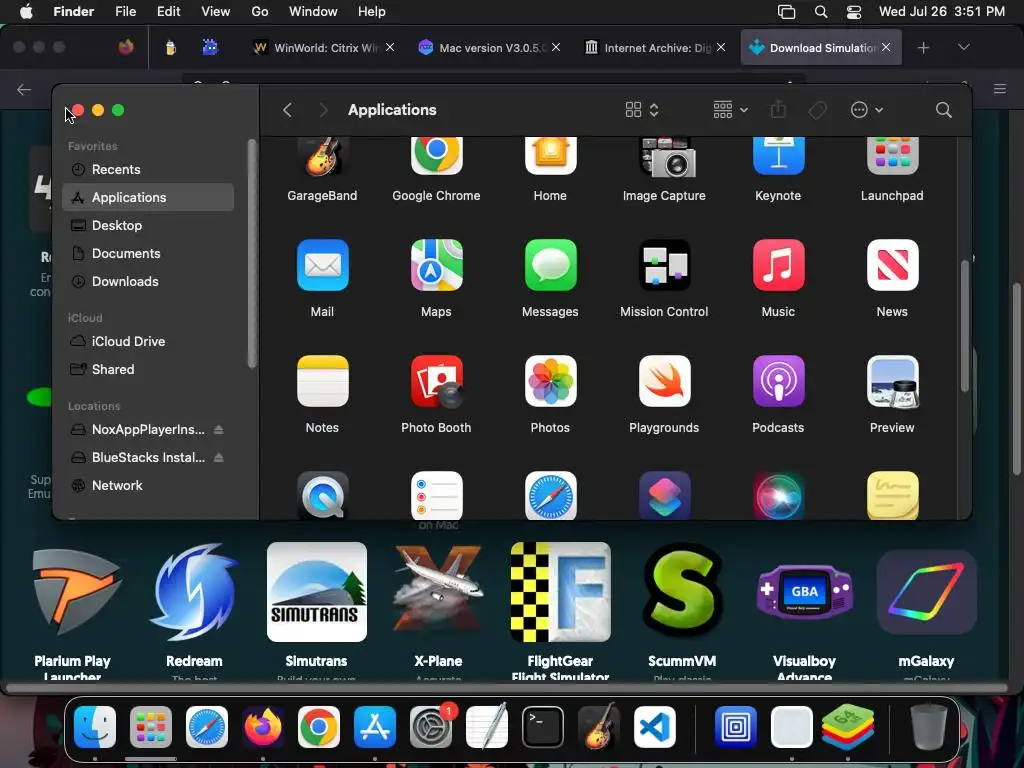The height and width of the screenshot is (768, 1024).
Task: Open the File menu
Action: tap(125, 11)
